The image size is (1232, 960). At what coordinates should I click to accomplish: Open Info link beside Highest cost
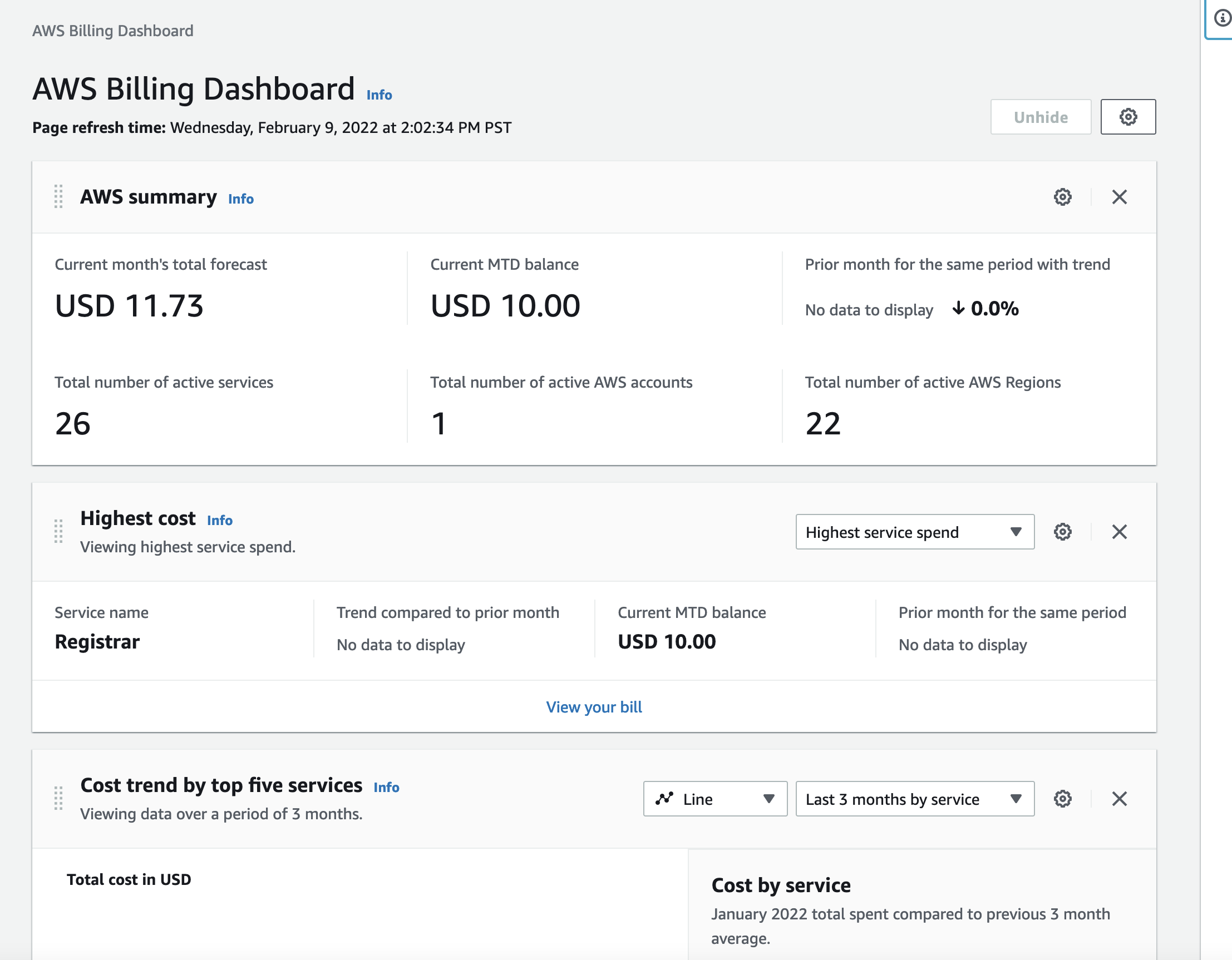219,520
